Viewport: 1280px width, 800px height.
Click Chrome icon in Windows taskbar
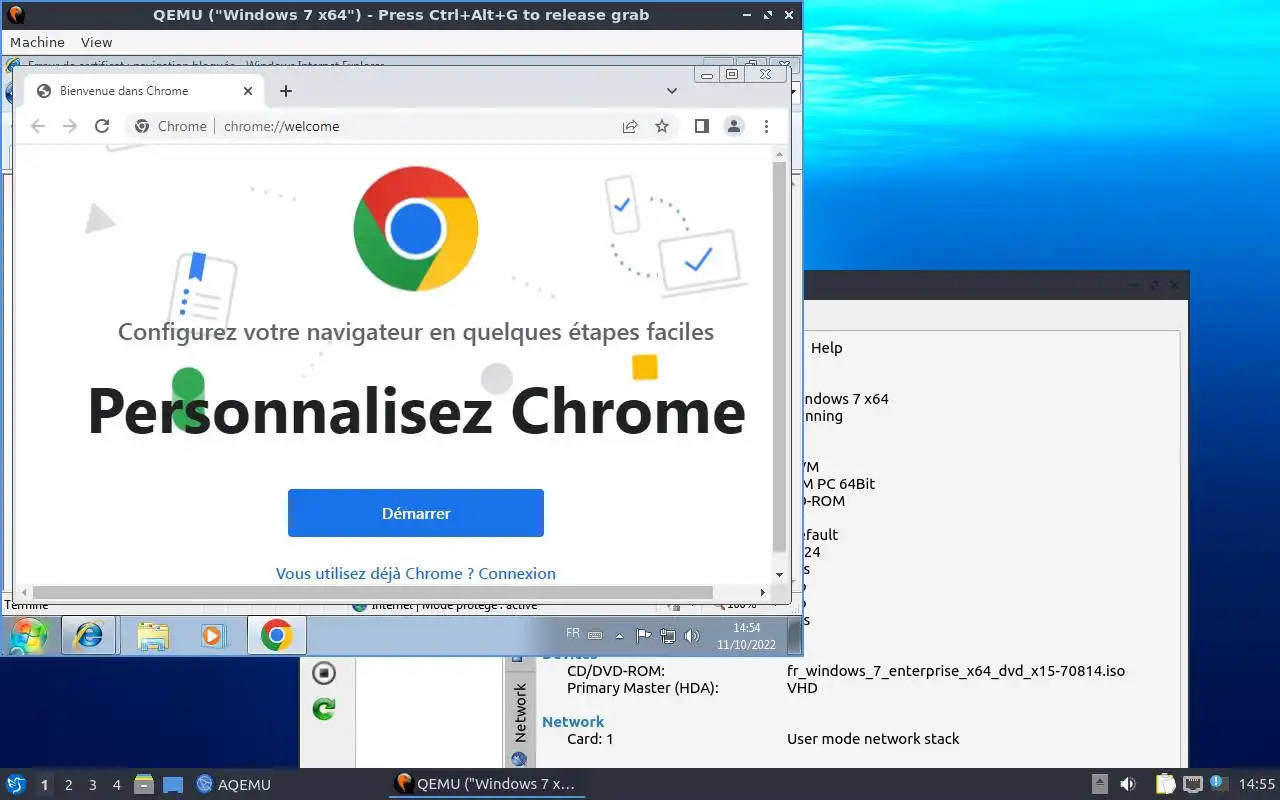(x=276, y=636)
